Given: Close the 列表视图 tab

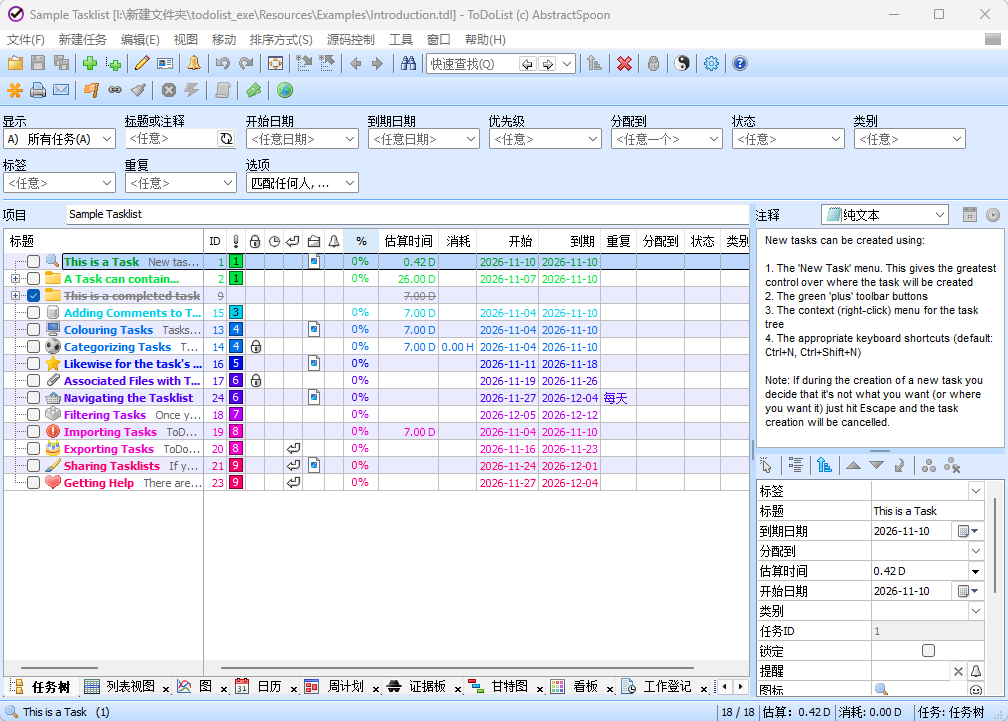Looking at the screenshot, I should tap(166, 689).
